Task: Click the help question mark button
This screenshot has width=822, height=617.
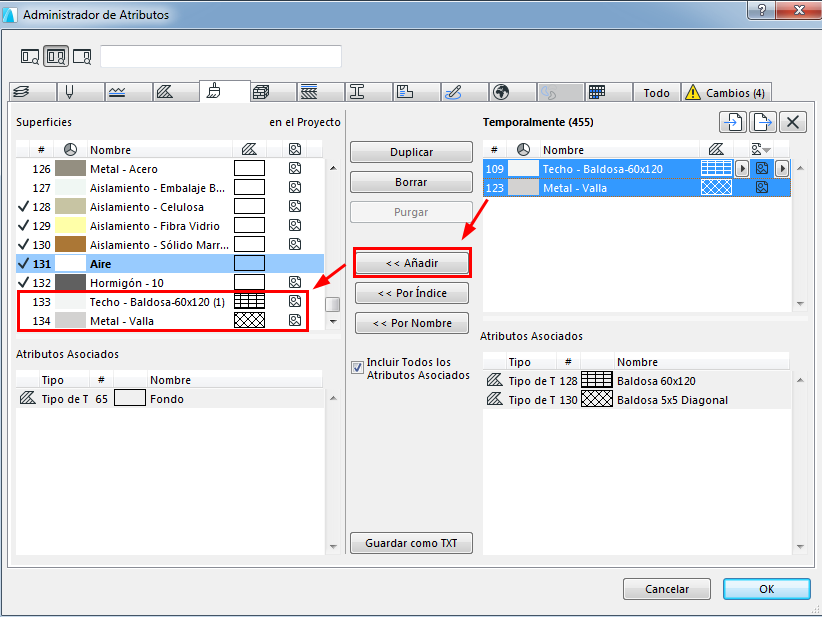Action: [x=762, y=9]
